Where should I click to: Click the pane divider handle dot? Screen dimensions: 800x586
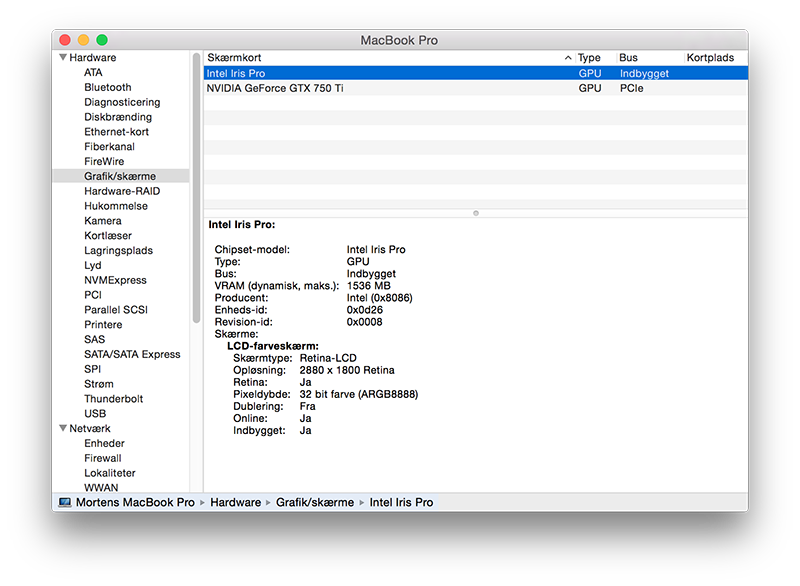click(x=475, y=212)
